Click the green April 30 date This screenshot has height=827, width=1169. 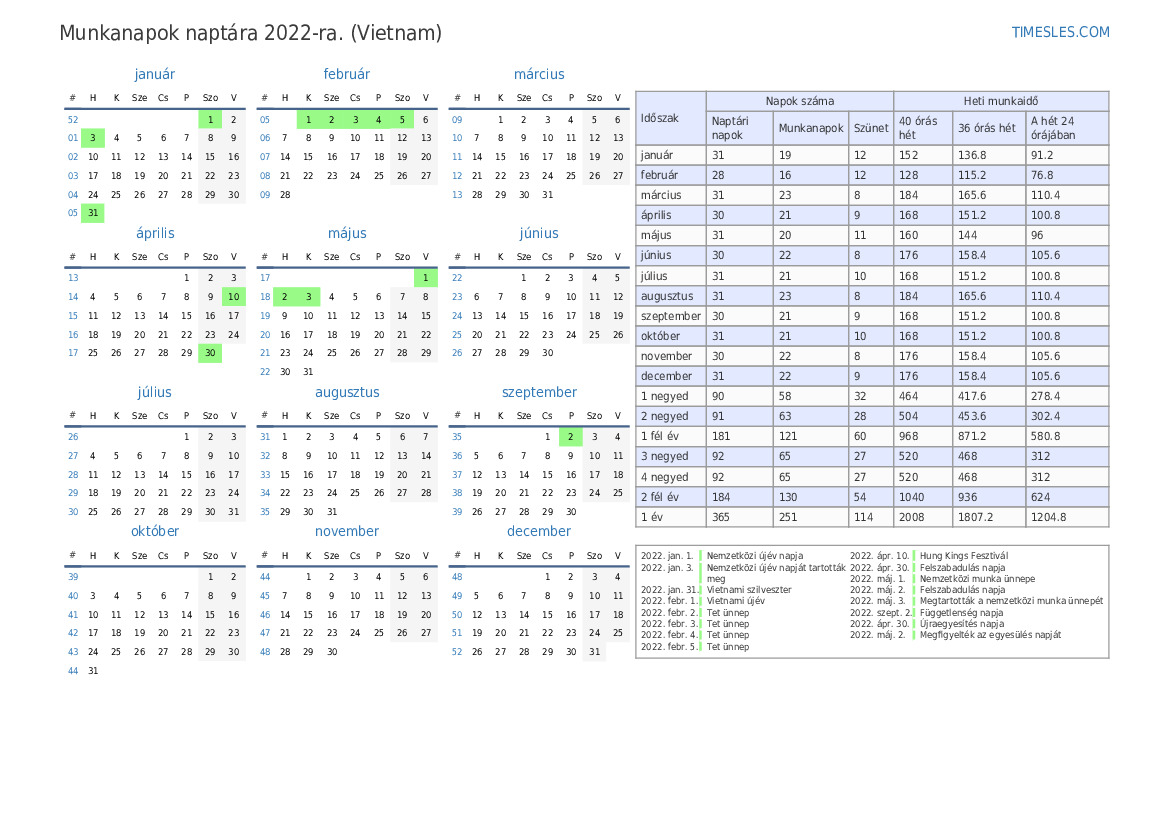(x=210, y=352)
